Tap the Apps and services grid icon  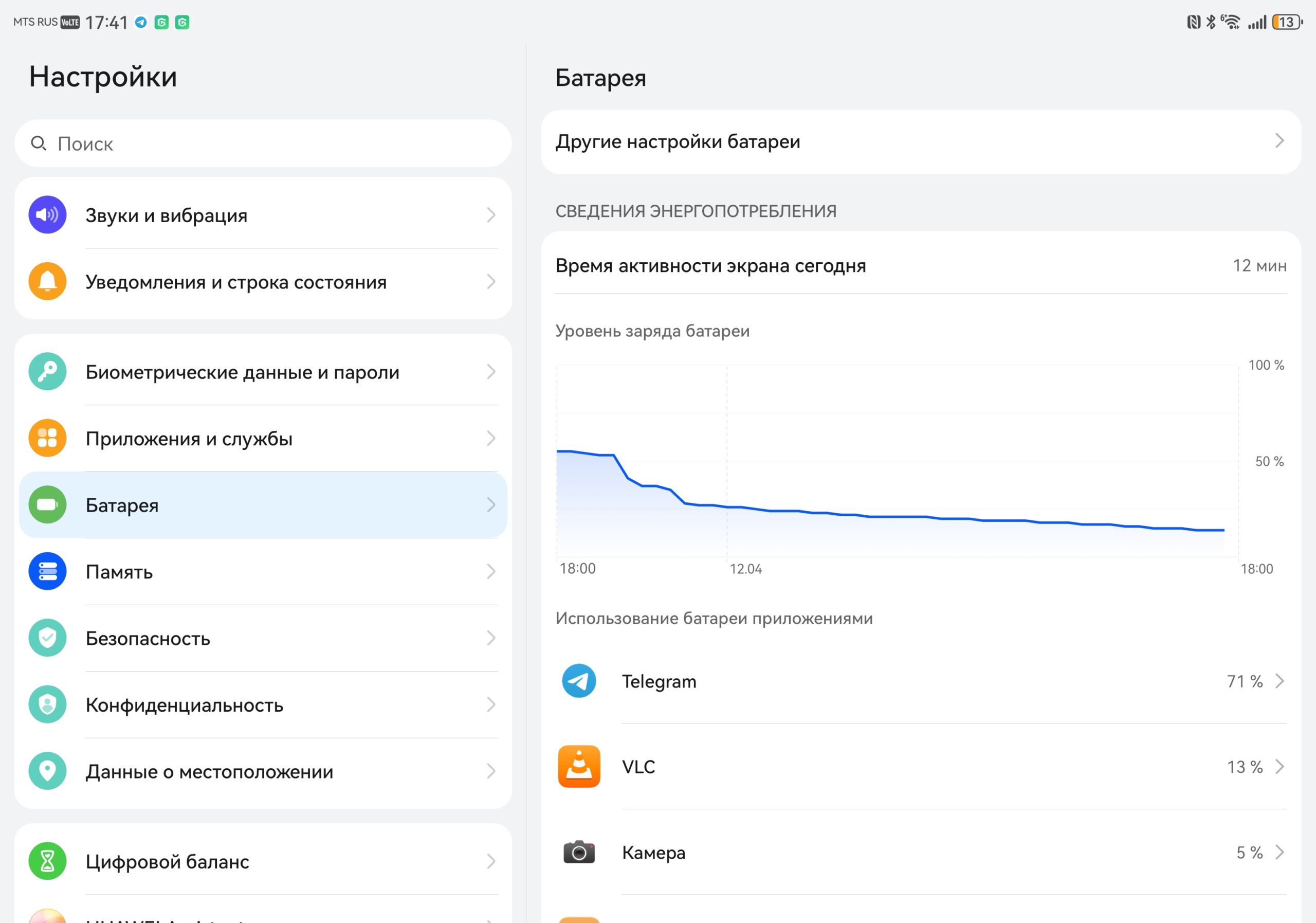[x=48, y=438]
